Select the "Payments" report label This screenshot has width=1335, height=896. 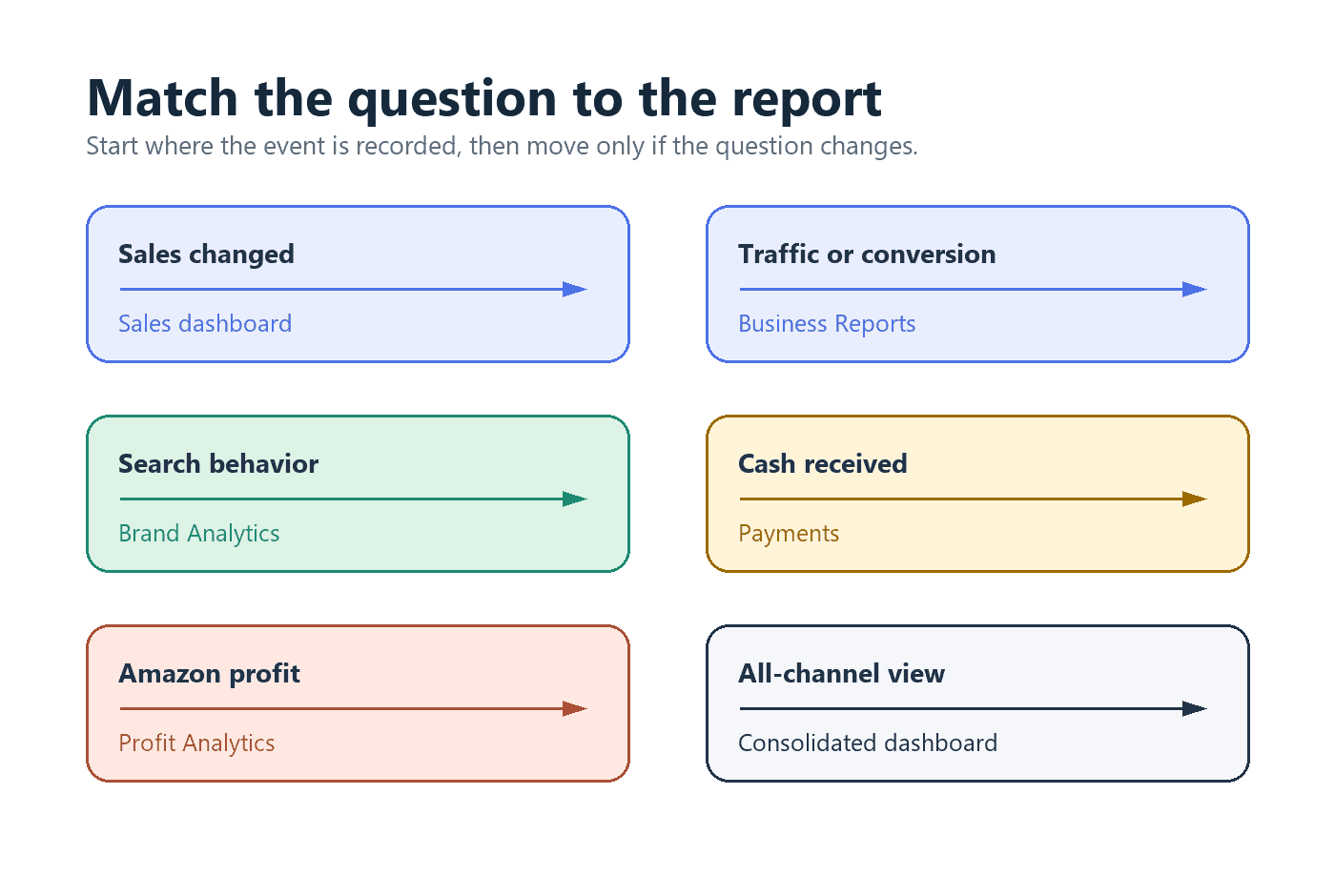click(789, 534)
